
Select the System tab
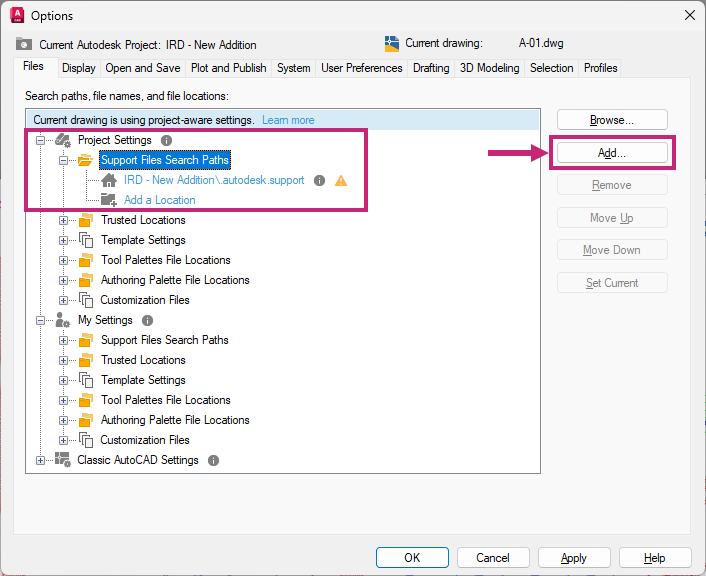pos(294,68)
